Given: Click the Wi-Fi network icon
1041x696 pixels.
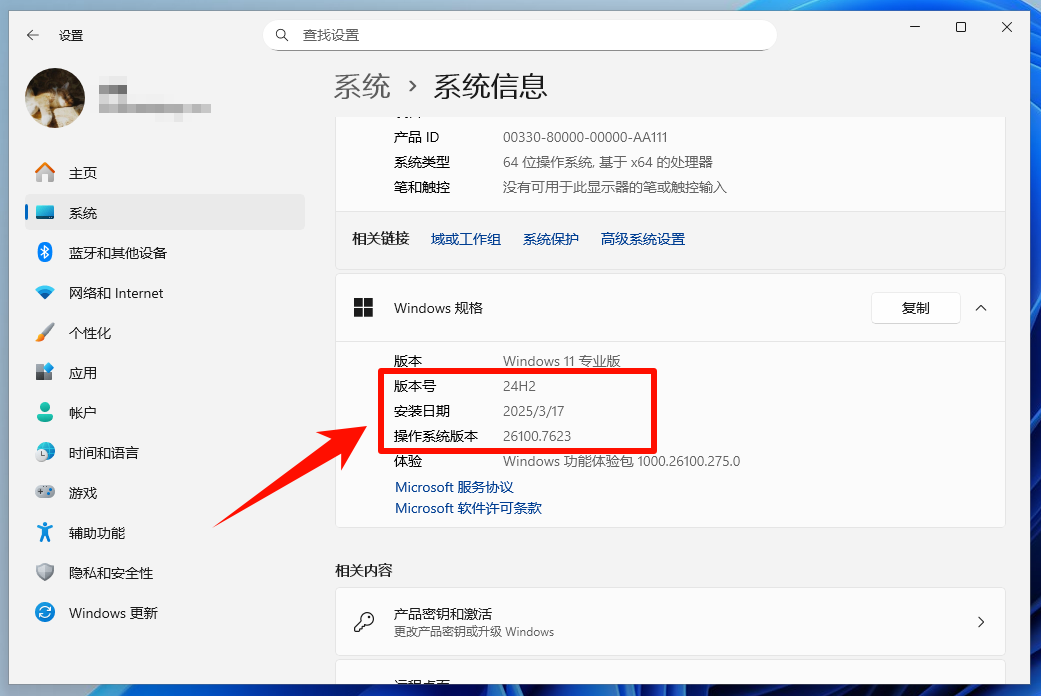Looking at the screenshot, I should (x=44, y=292).
